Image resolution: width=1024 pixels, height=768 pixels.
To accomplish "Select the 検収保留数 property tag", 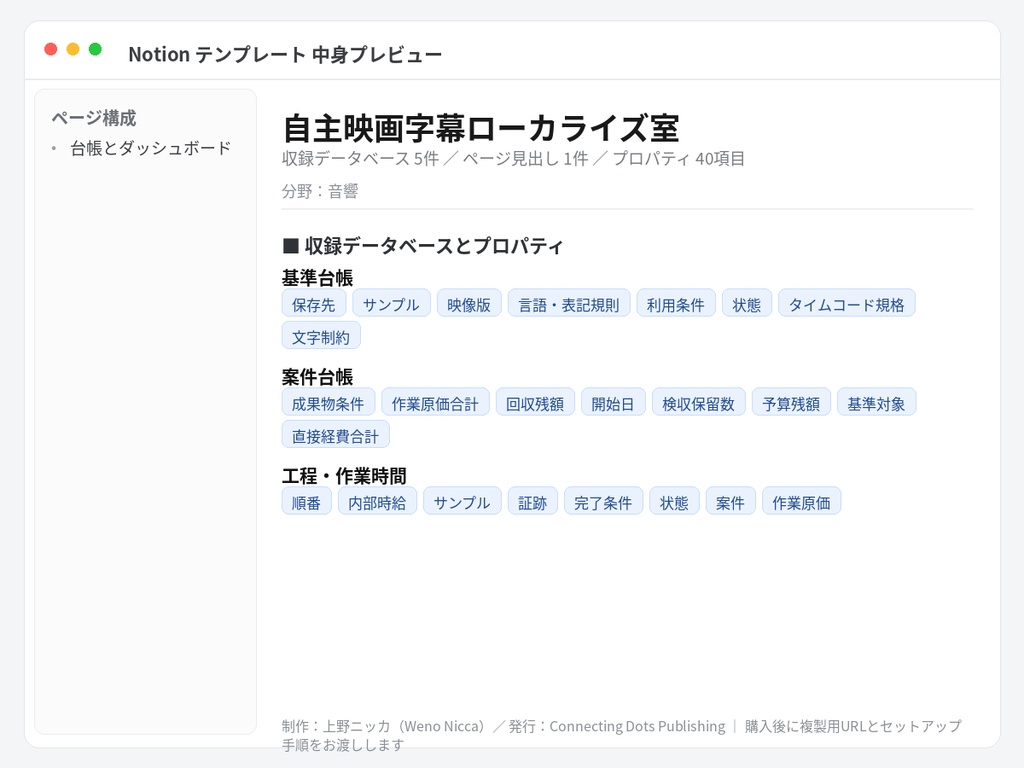I will pyautogui.click(x=699, y=402).
